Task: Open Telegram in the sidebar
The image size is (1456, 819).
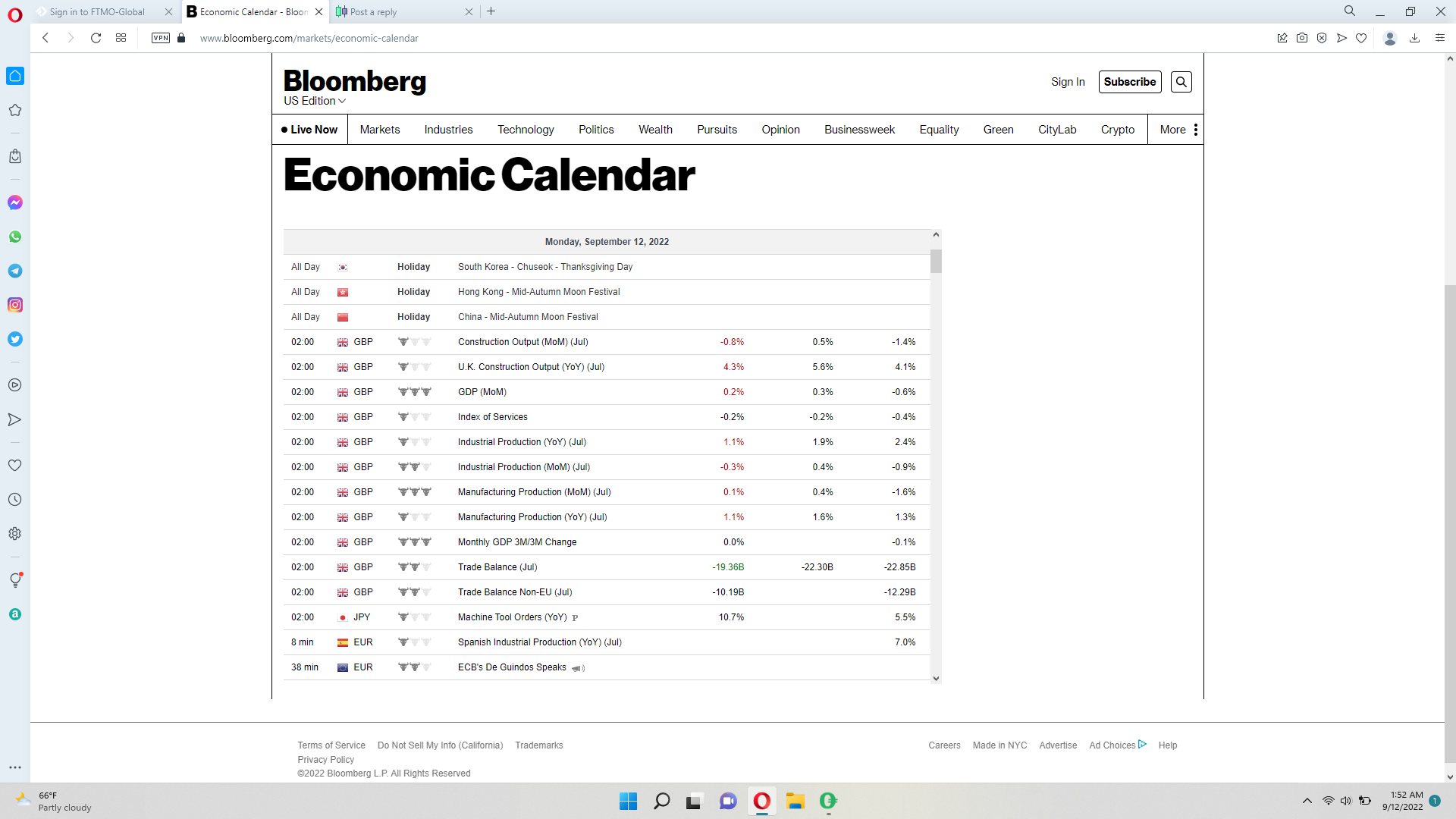Action: pyautogui.click(x=15, y=271)
